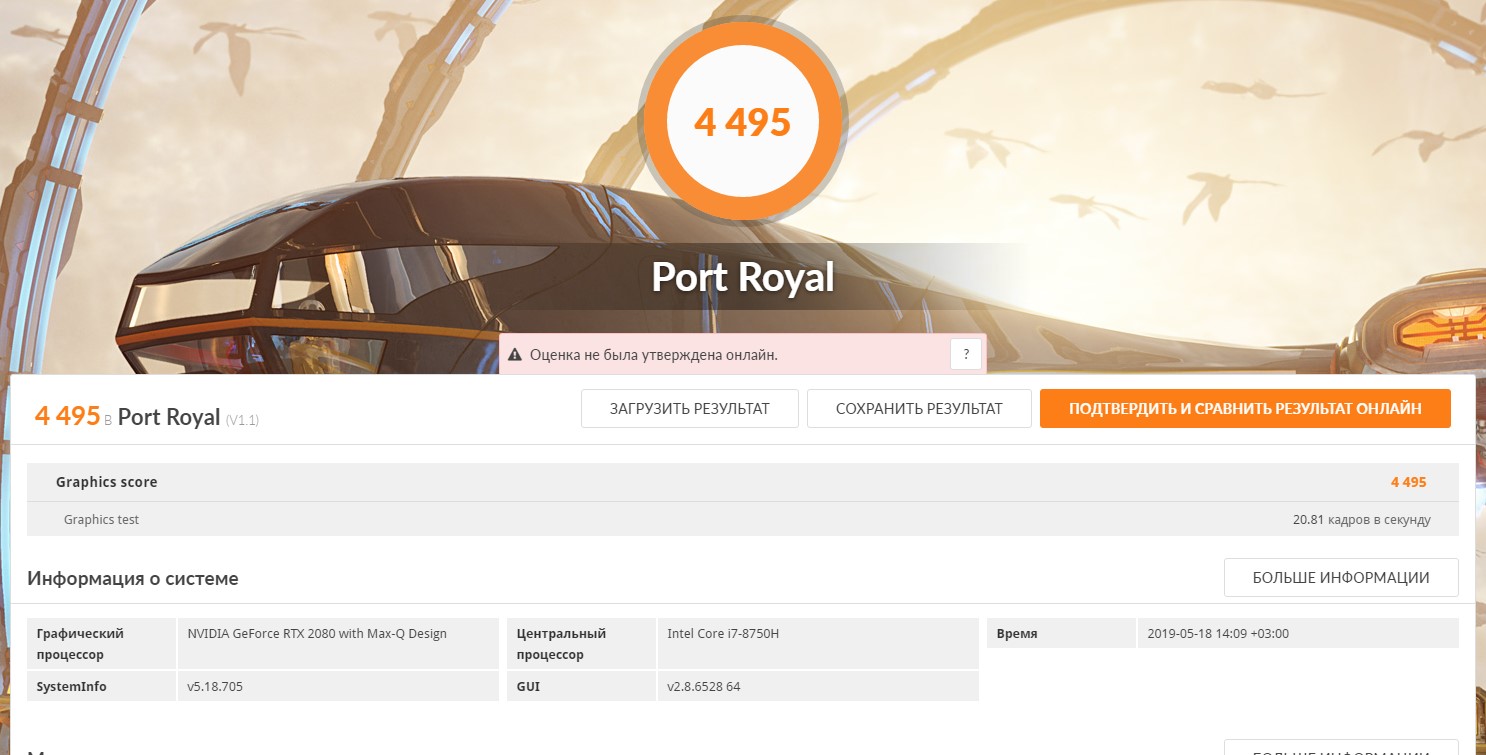Screen dimensions: 1486x755
Task: Click NVIDIA GeForce RTX 2080 Max-Q cell
Action: 317,633
